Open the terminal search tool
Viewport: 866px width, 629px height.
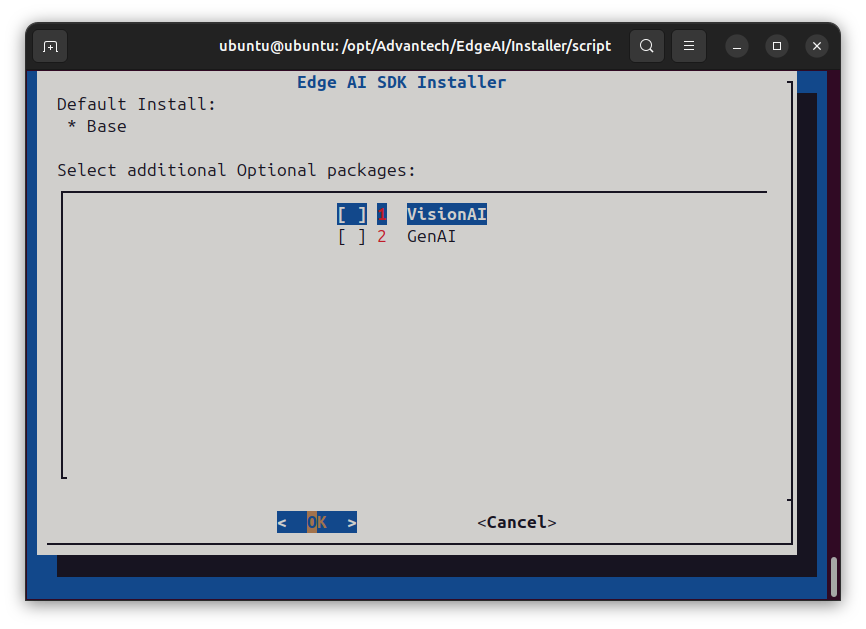(x=647, y=46)
